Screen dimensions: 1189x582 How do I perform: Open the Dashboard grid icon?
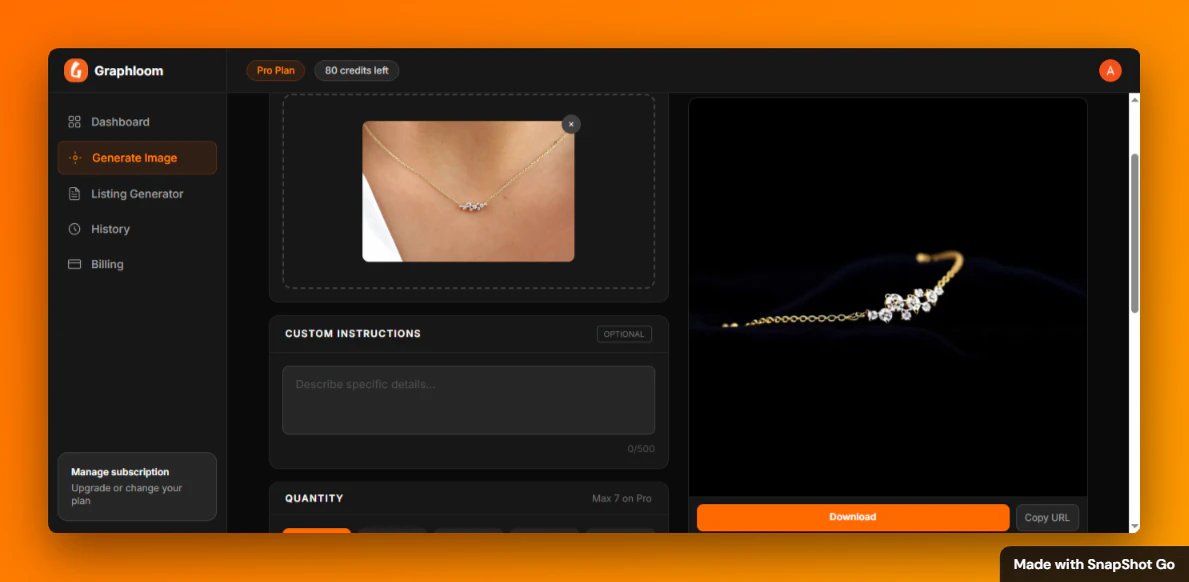tap(74, 121)
